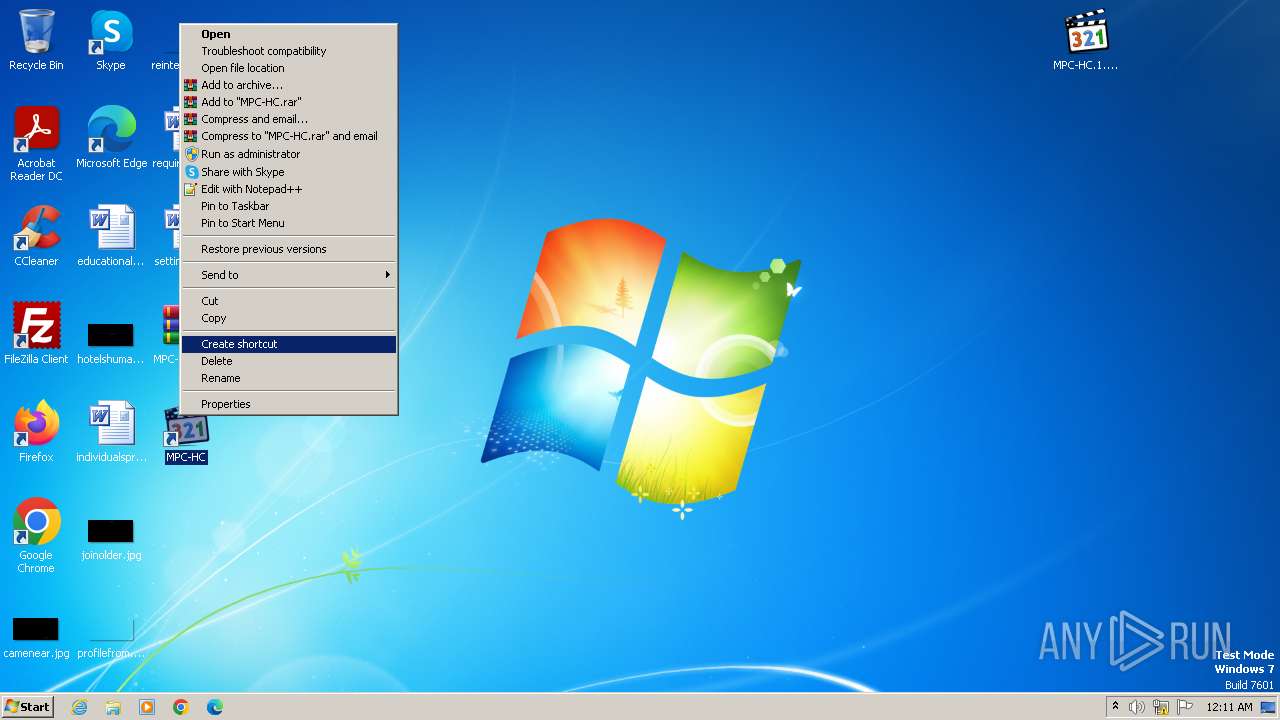
Task: Select the Skype desktop shortcut
Action: (111, 40)
